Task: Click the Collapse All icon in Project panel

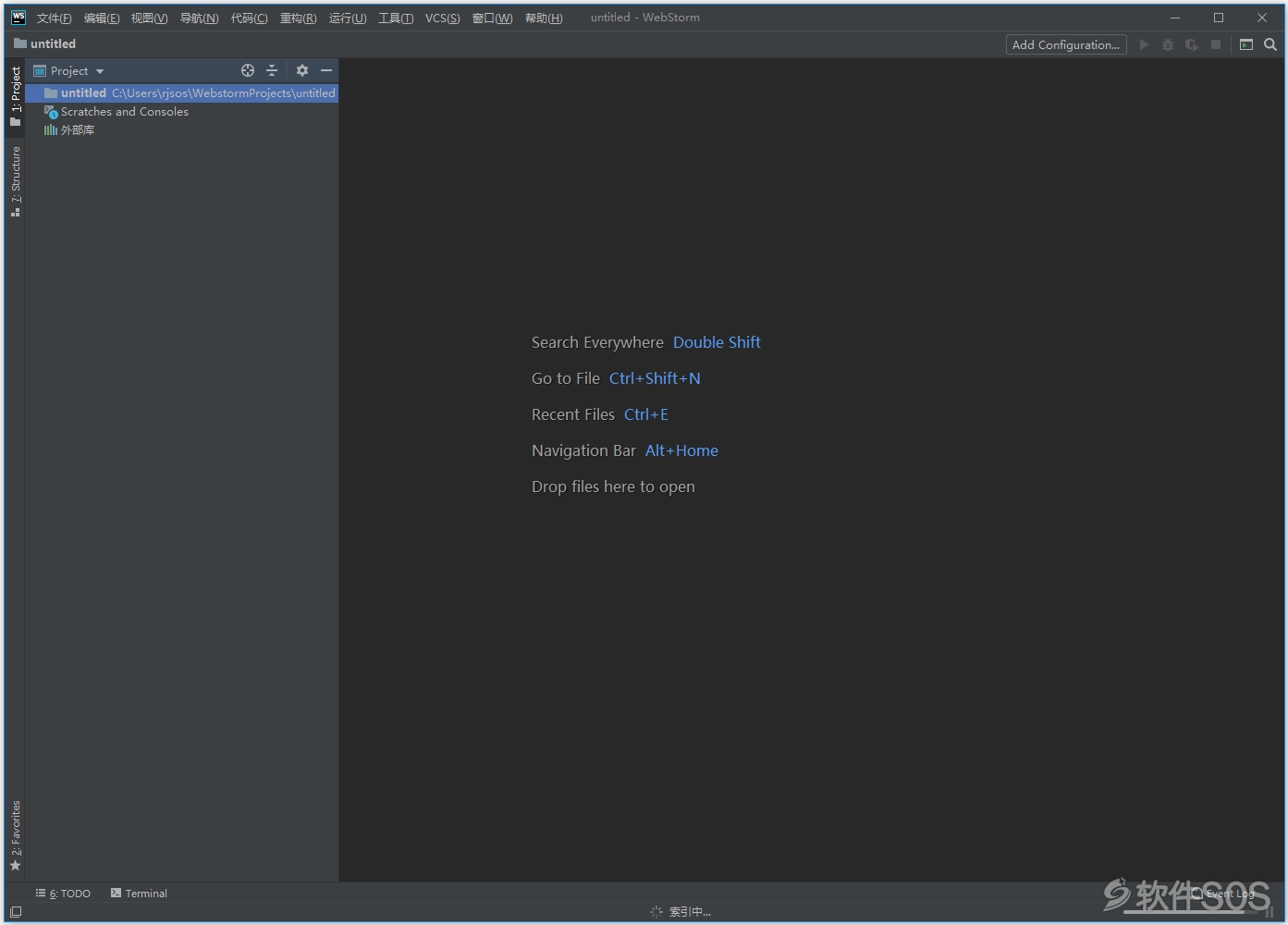Action: pyautogui.click(x=272, y=70)
